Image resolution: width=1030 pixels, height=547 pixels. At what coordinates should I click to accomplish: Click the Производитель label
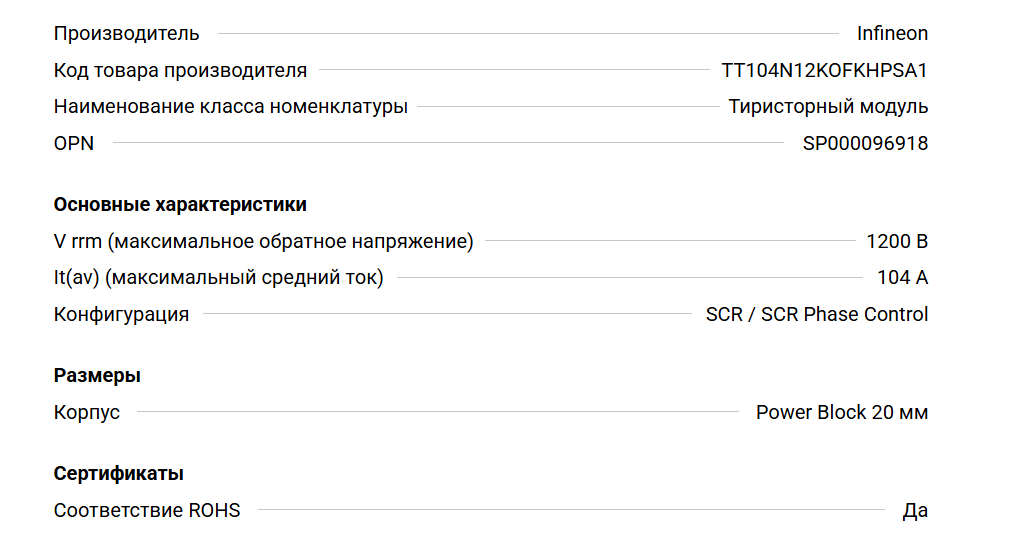(127, 34)
